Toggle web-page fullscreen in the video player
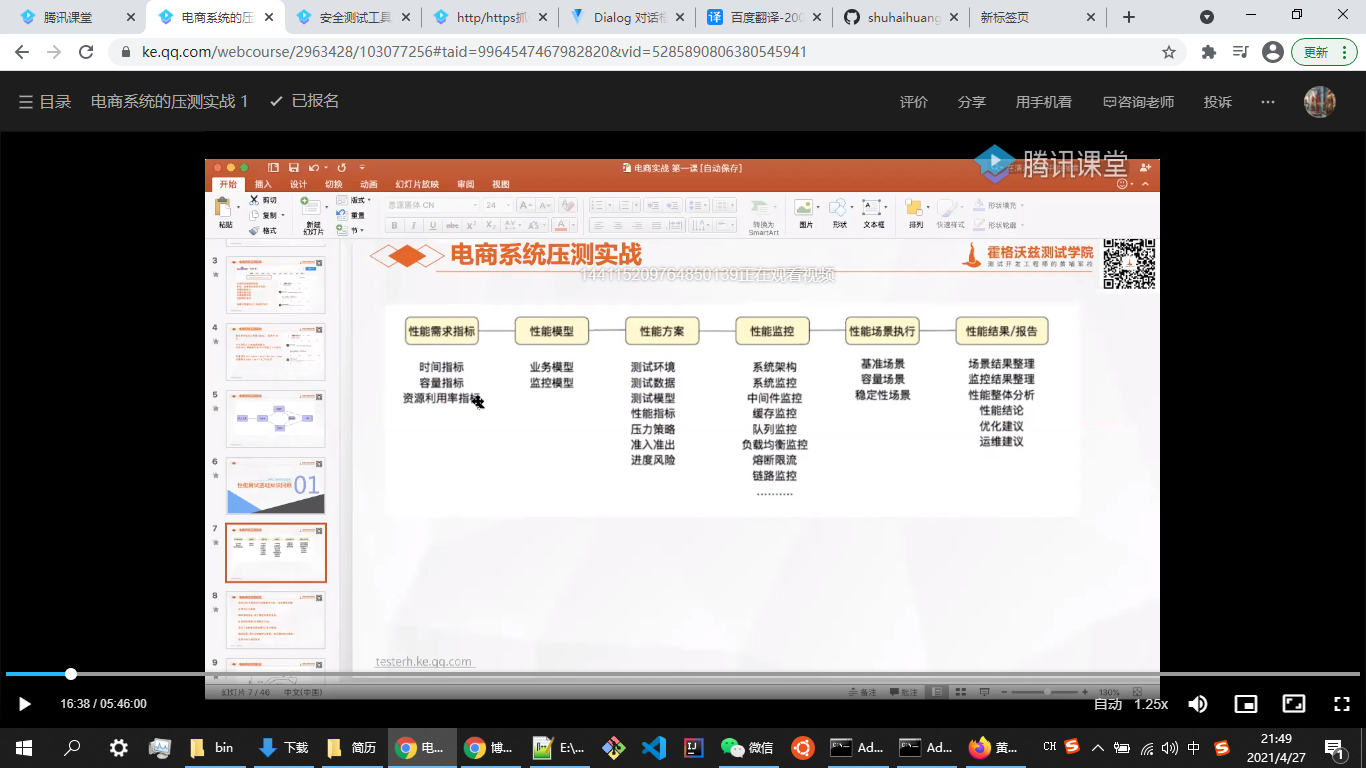This screenshot has height=768, width=1366. pyautogui.click(x=1294, y=704)
